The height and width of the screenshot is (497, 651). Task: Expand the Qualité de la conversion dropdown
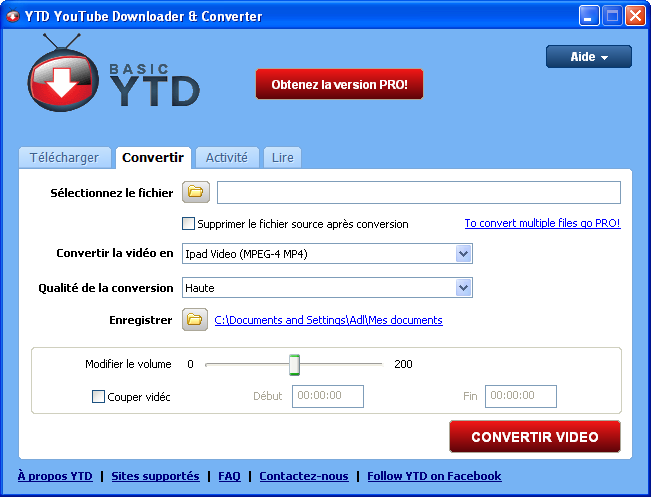point(327,288)
